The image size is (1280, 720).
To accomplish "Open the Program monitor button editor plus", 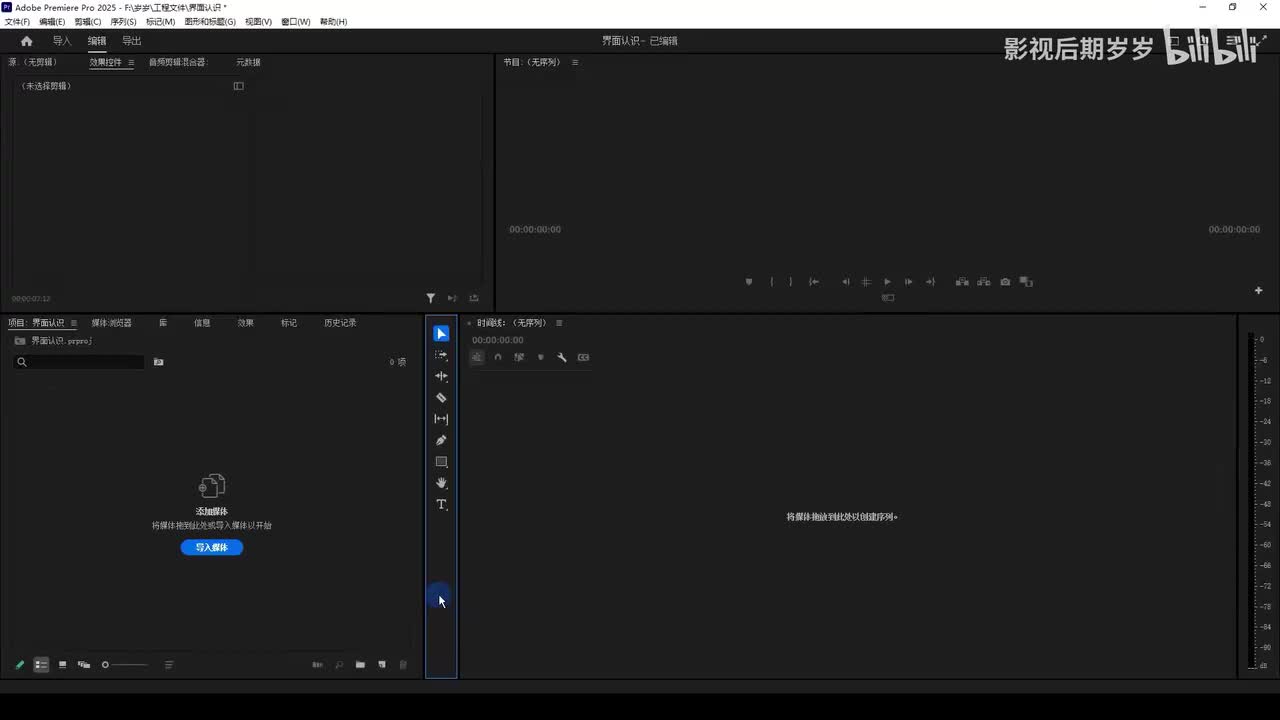I will pyautogui.click(x=1258, y=291).
